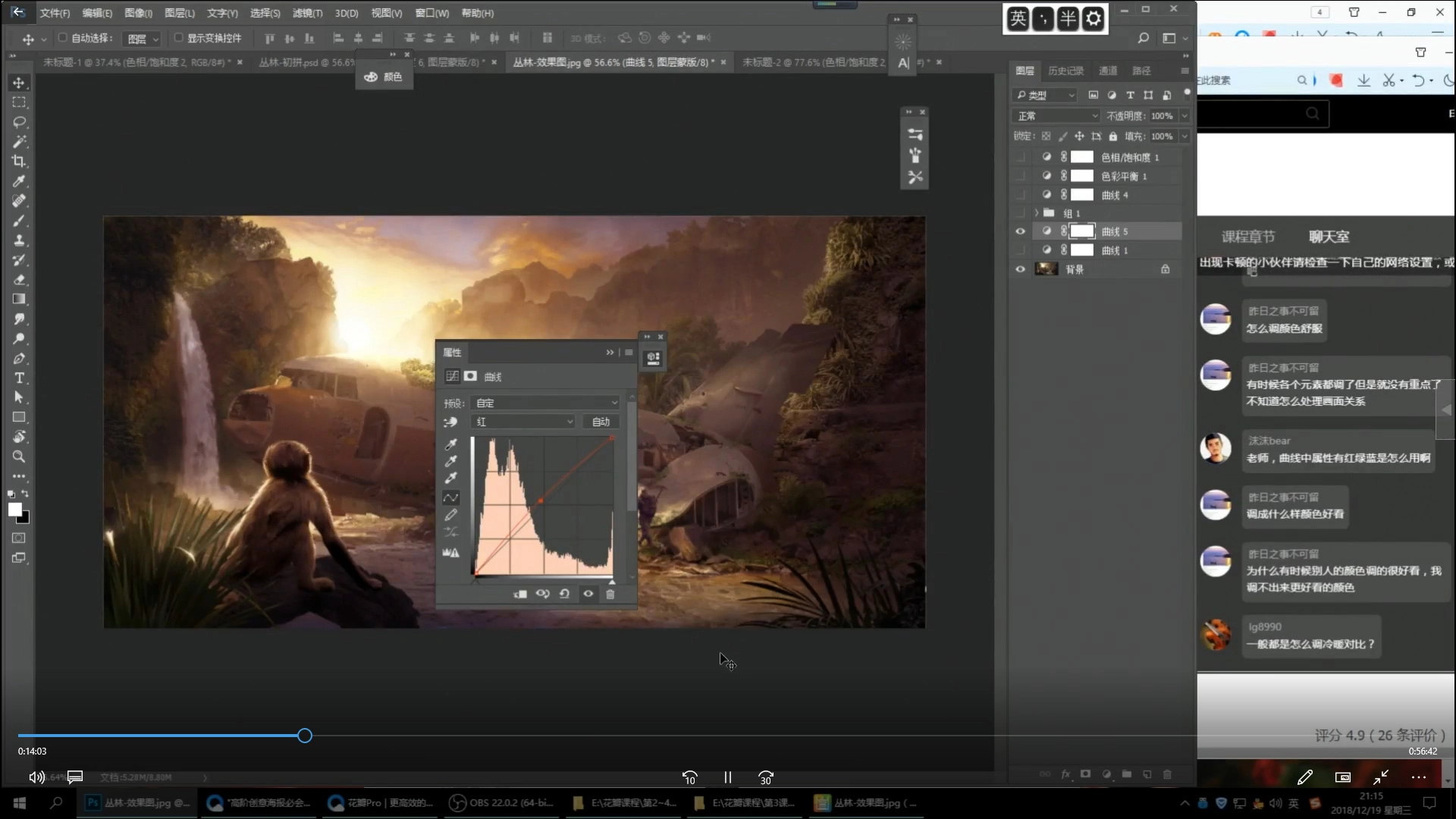The height and width of the screenshot is (819, 1456).
Task: Click the video progress slider handle
Action: click(305, 736)
